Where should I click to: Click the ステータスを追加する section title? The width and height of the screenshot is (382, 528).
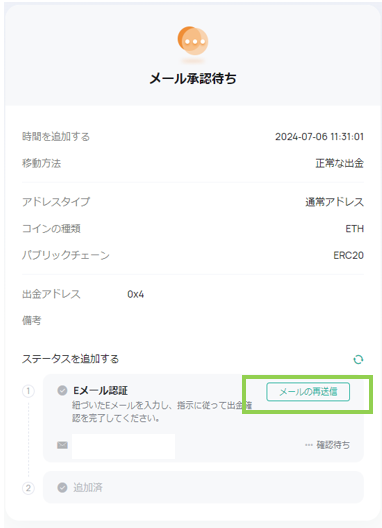click(x=70, y=359)
